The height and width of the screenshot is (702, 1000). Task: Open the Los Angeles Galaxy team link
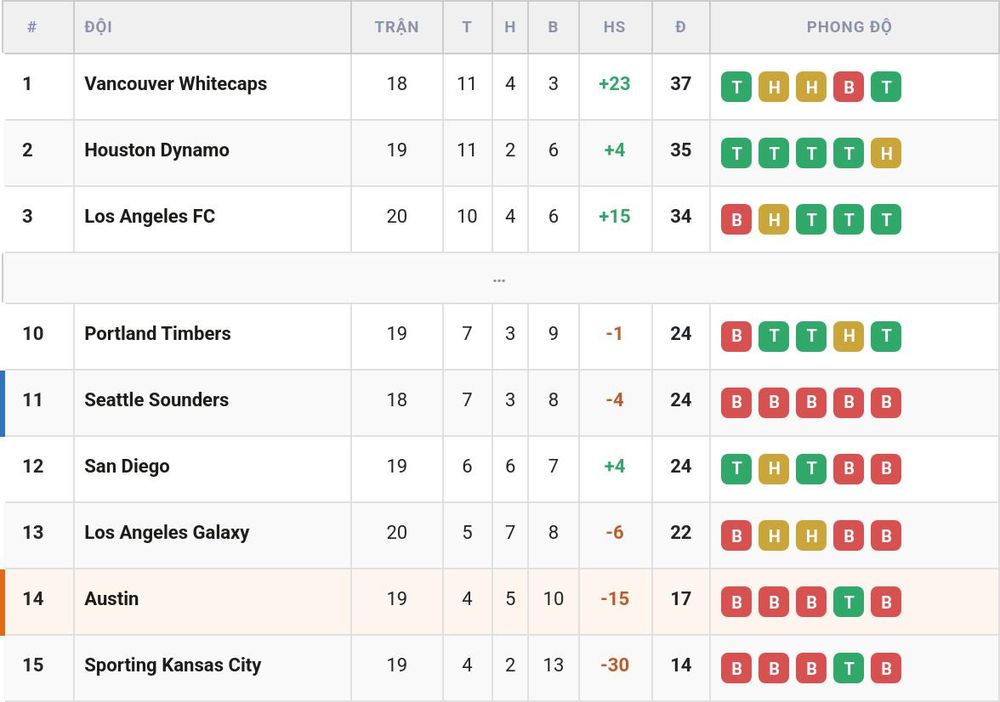tap(166, 532)
